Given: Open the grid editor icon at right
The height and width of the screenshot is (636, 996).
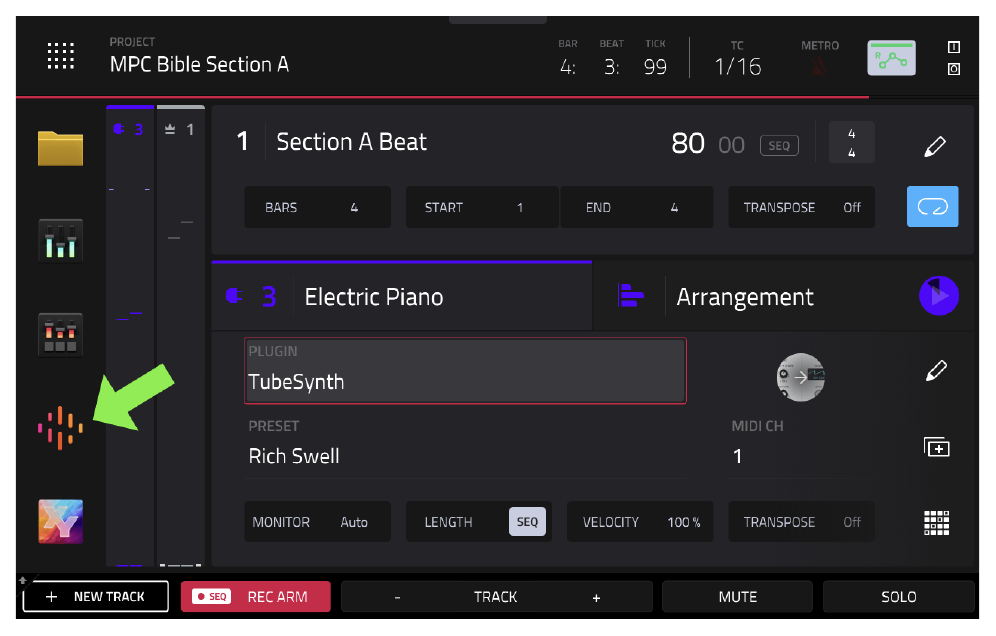Looking at the screenshot, I should click(x=936, y=522).
